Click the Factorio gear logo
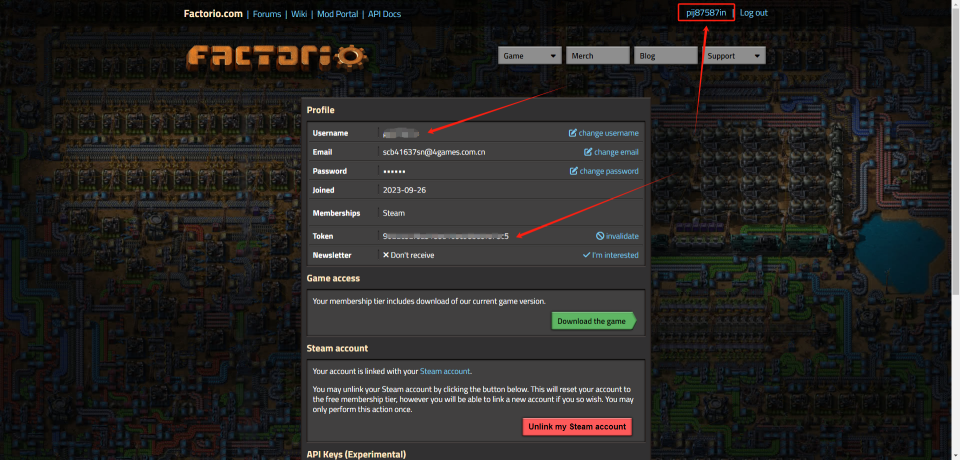 (273, 56)
